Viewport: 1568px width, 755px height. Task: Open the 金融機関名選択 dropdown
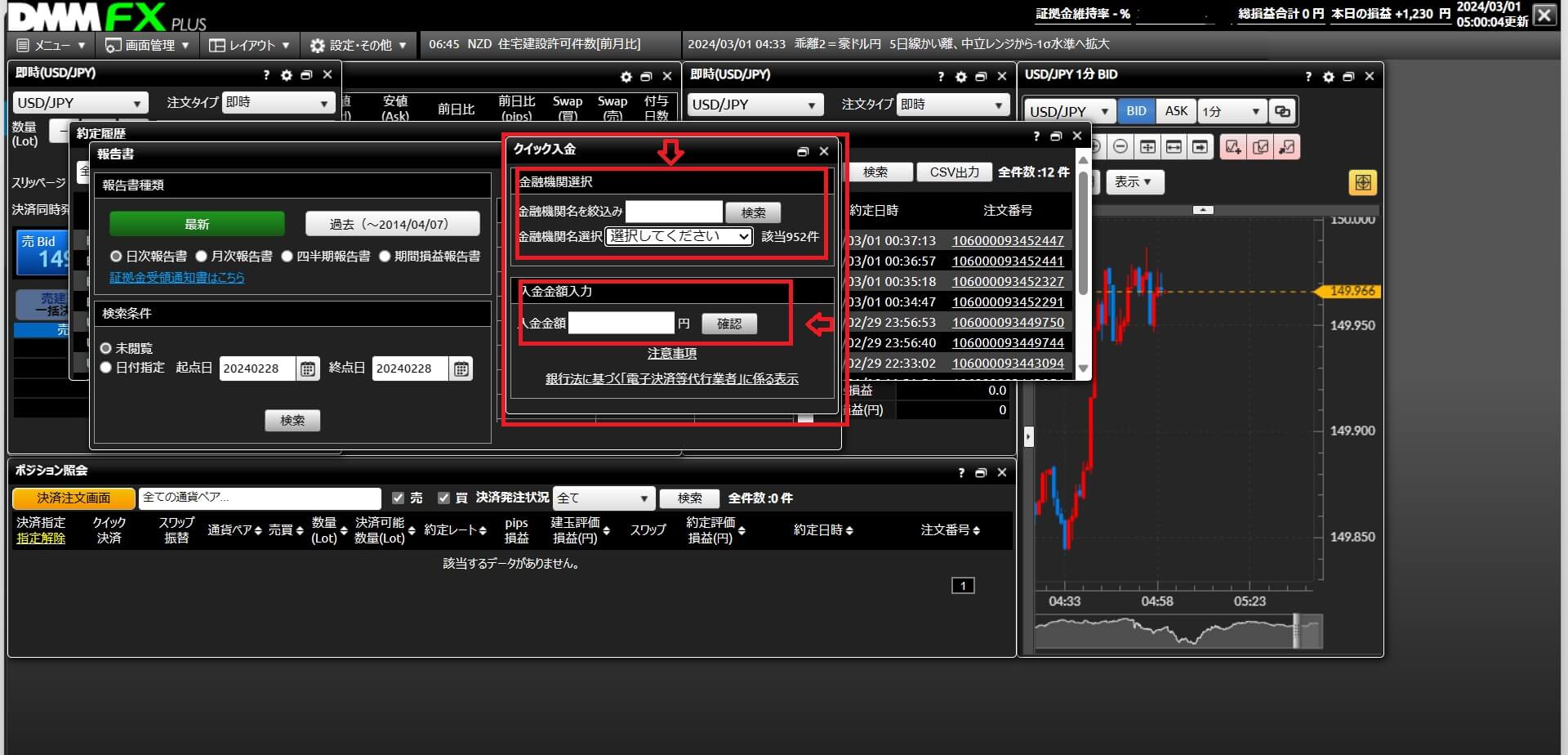click(678, 236)
